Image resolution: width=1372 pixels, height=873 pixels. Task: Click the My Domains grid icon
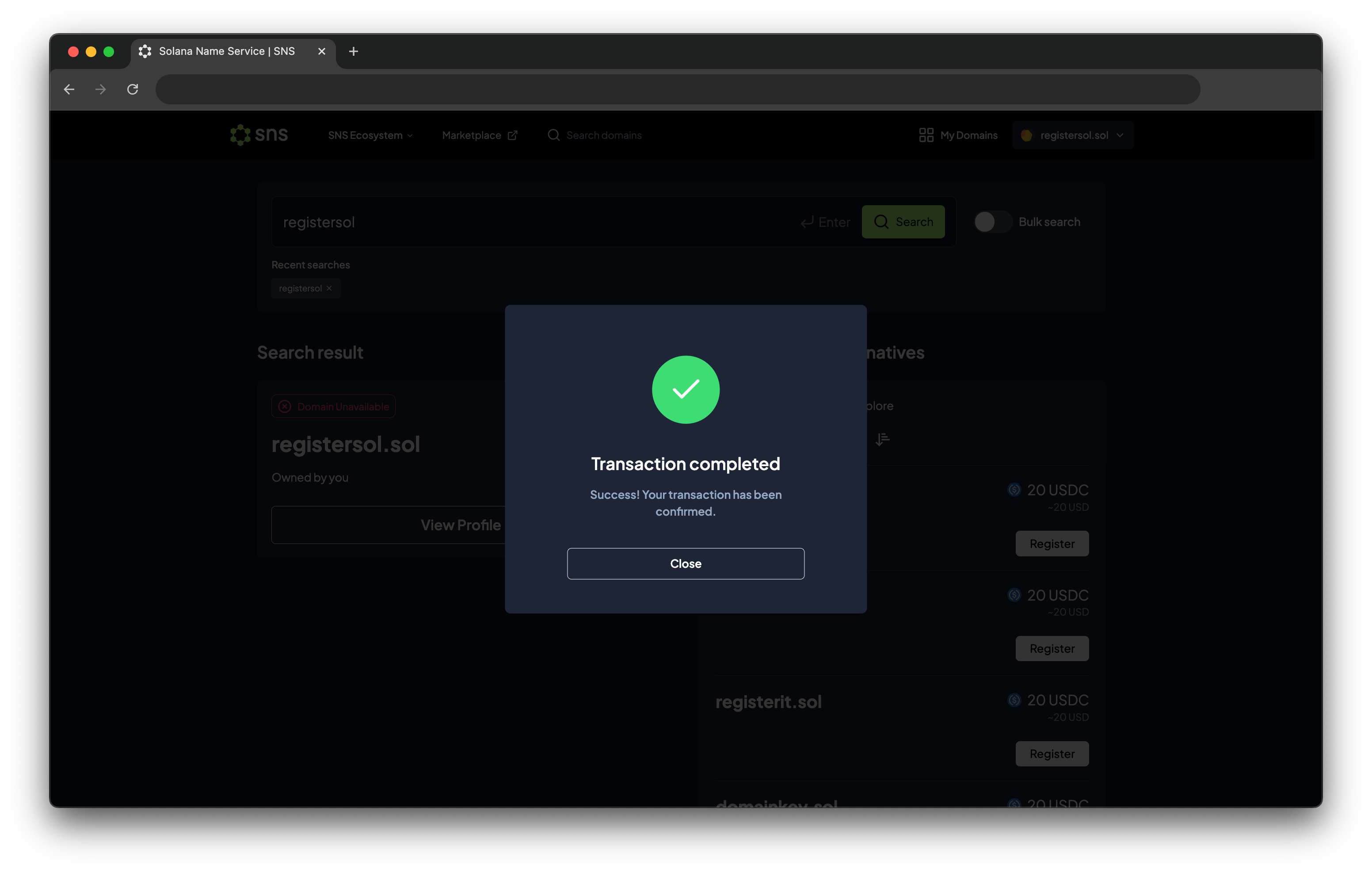[926, 135]
